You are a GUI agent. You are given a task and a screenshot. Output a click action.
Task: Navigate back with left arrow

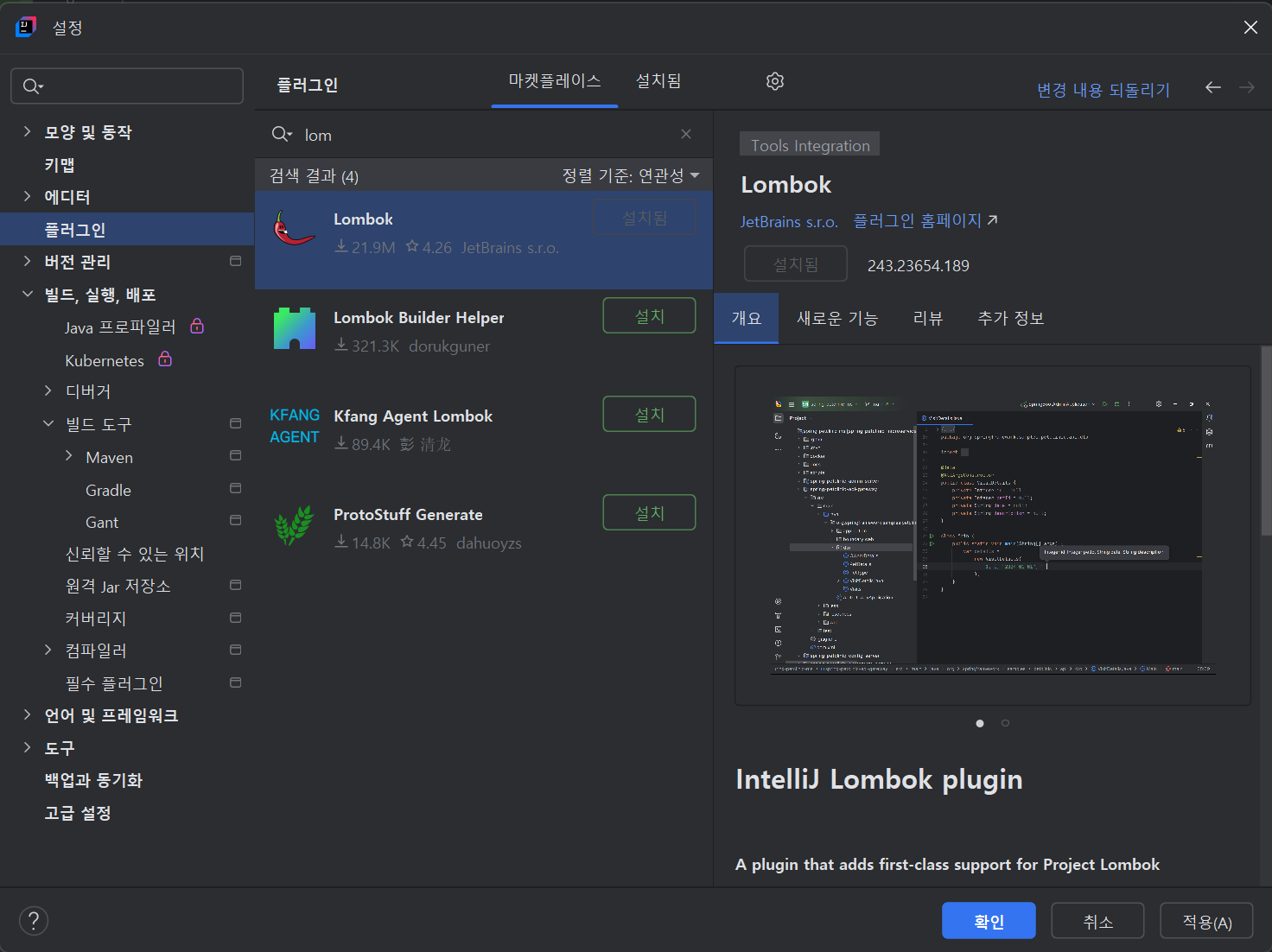(1213, 87)
